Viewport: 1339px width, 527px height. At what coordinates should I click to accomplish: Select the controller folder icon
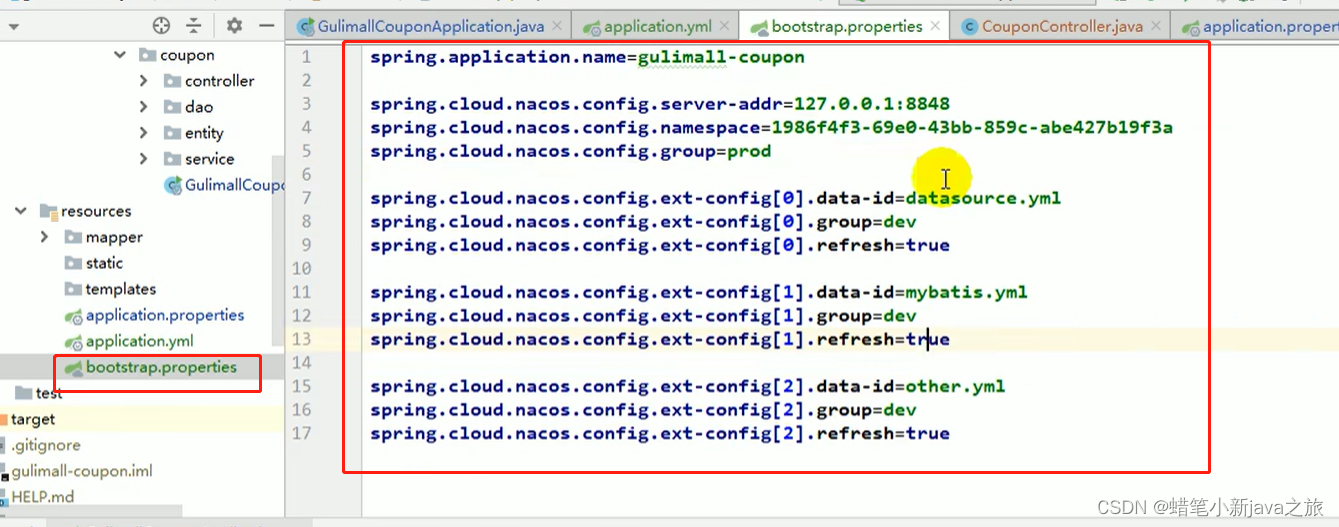pyautogui.click(x=172, y=81)
